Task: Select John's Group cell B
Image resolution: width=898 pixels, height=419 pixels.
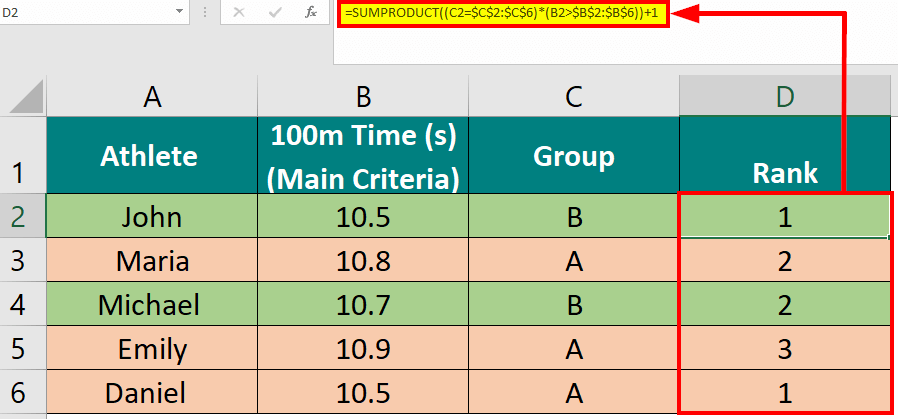Action: pos(574,216)
